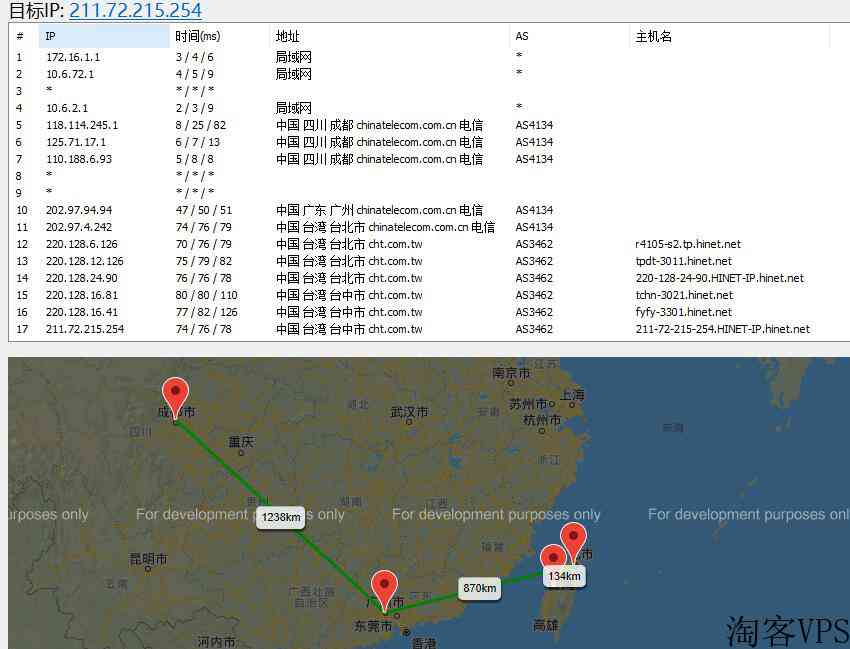Viewport: 850px width, 649px height.
Task: Click the 武汉市 city label on map
Action: click(409, 412)
